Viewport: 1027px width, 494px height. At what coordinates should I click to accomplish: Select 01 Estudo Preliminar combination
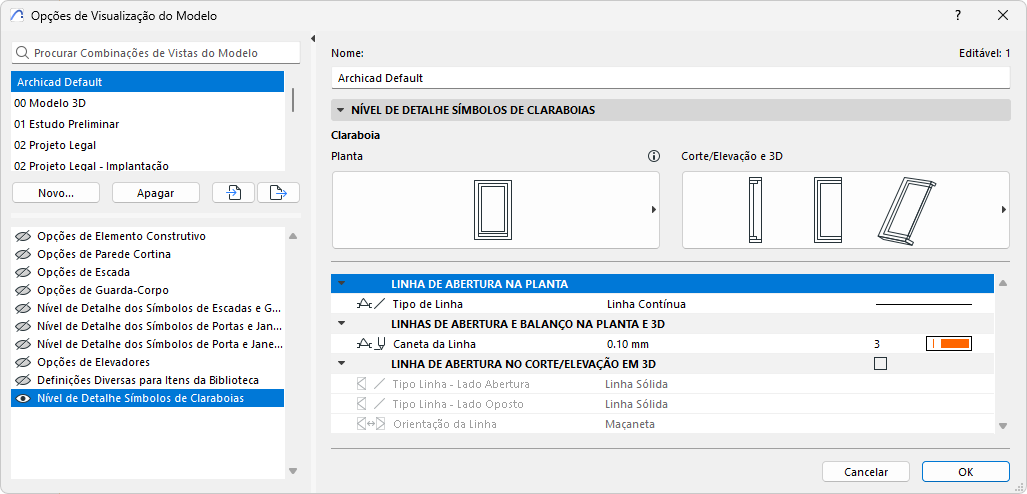coord(66,124)
